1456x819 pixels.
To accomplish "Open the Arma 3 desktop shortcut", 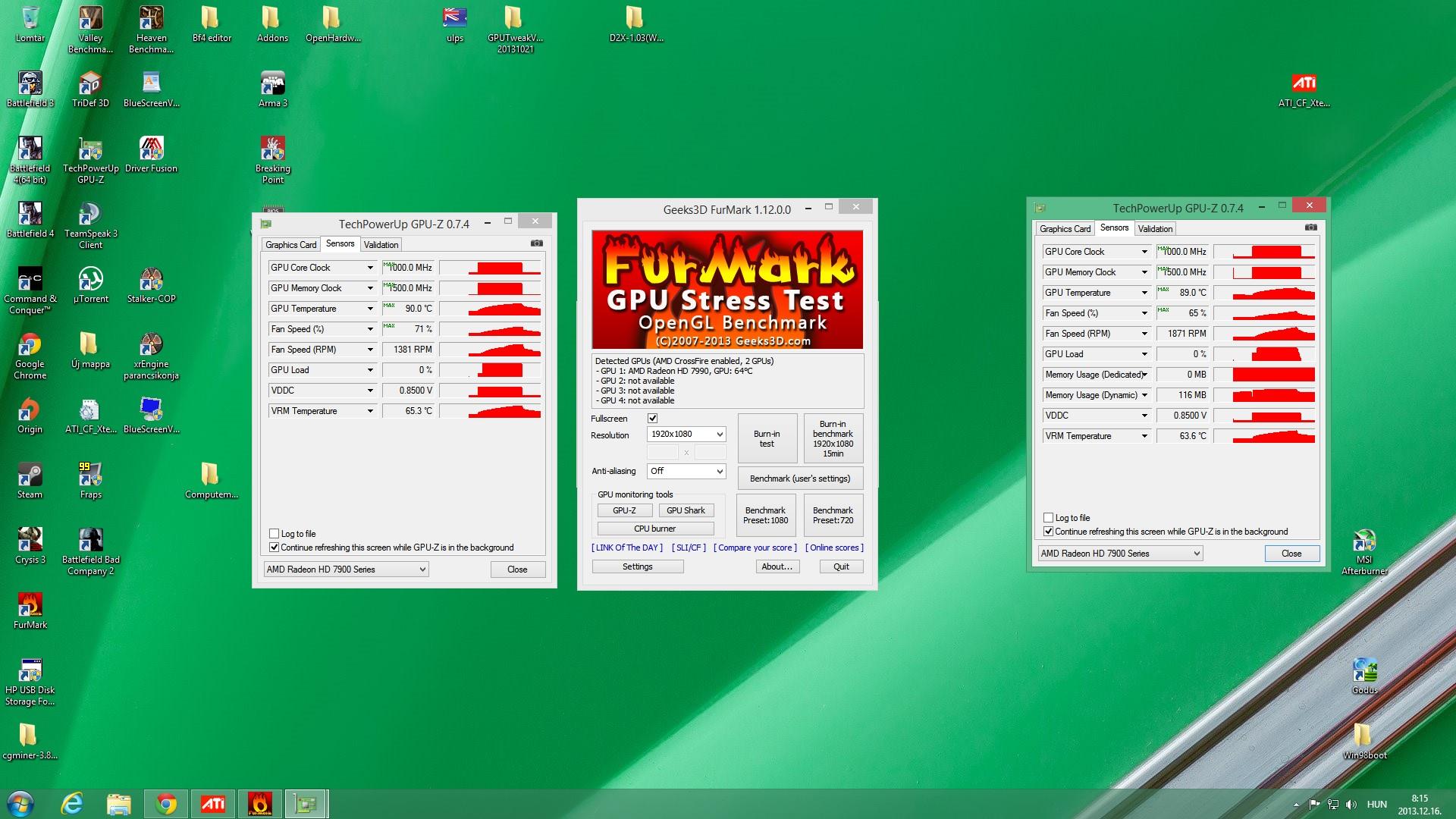I will pyautogui.click(x=273, y=89).
